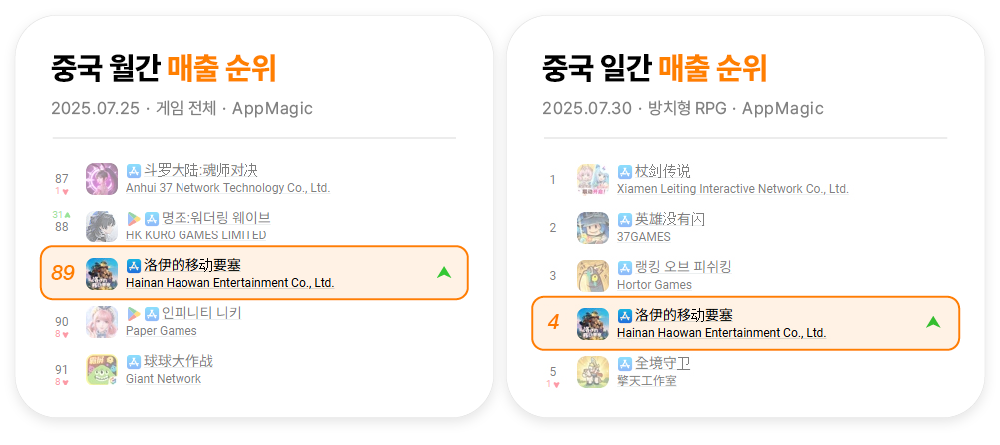Click the 英雄没有闪 game icon
The height and width of the screenshot is (445, 1000).
click(x=593, y=228)
